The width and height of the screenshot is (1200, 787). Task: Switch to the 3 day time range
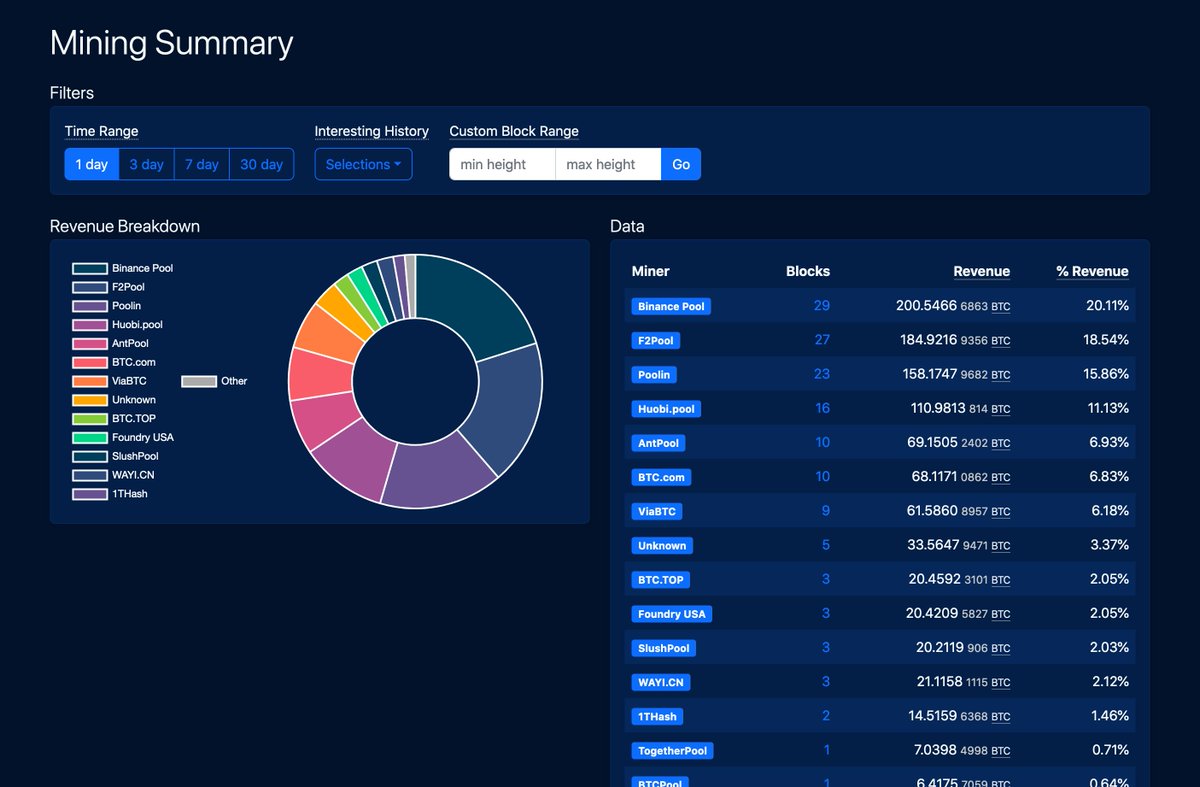click(146, 164)
